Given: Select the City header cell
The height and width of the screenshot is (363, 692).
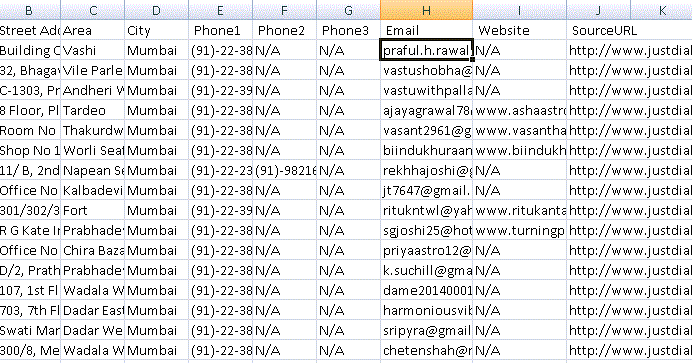Looking at the screenshot, I should click(x=157, y=30).
